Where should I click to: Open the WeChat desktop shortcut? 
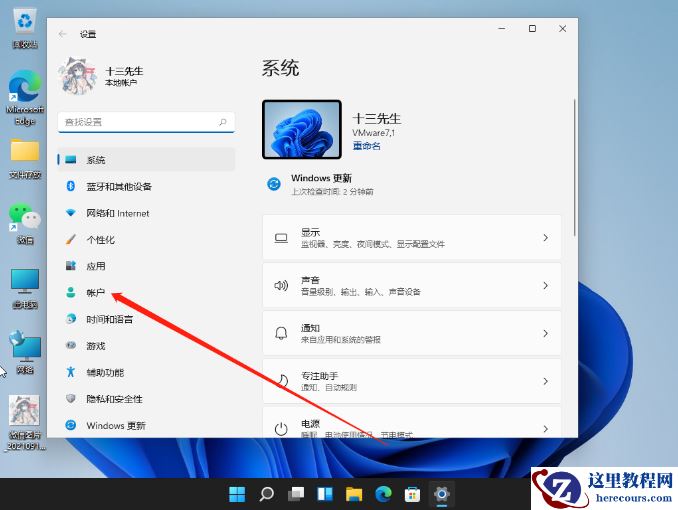(x=25, y=223)
